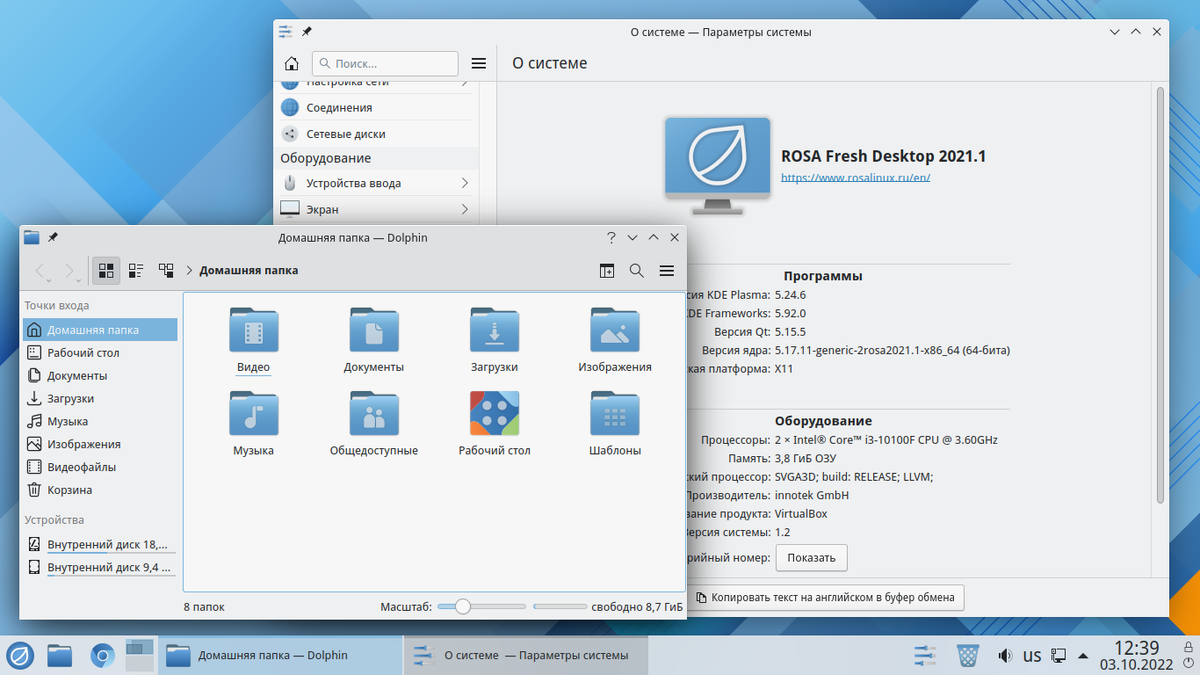Select Домашняя папка in Dolphin places panel
This screenshot has width=1200, height=675.
click(x=100, y=329)
